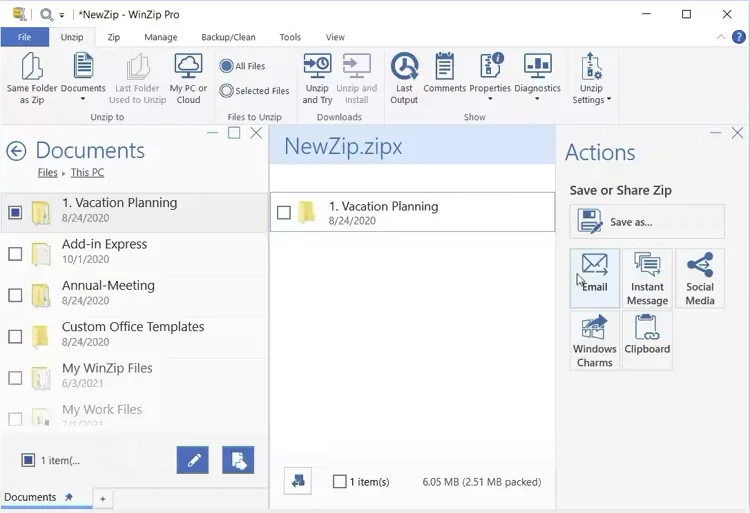Click the pin icon on Documents tab
The image size is (750, 513).
click(x=69, y=497)
